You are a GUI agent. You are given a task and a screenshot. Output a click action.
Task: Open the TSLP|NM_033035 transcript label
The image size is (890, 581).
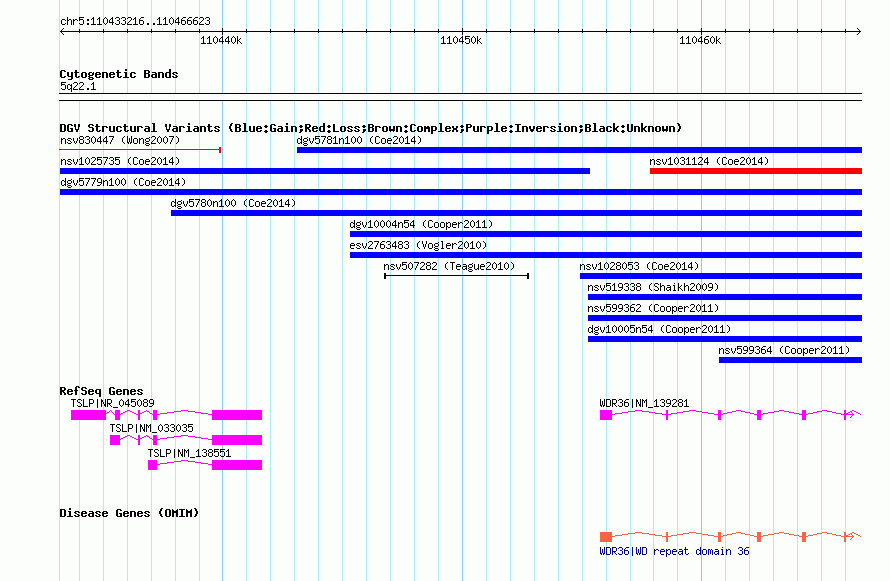click(152, 428)
